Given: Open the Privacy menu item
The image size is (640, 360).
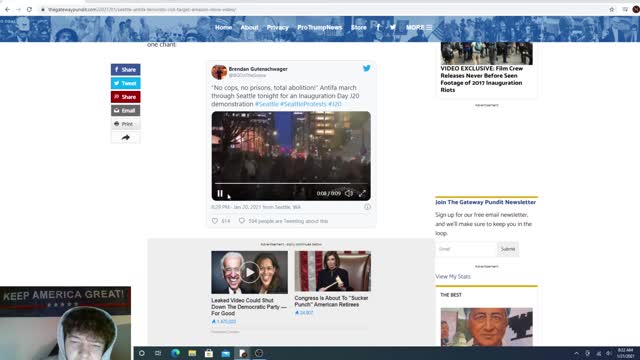Looking at the screenshot, I should tap(278, 27).
